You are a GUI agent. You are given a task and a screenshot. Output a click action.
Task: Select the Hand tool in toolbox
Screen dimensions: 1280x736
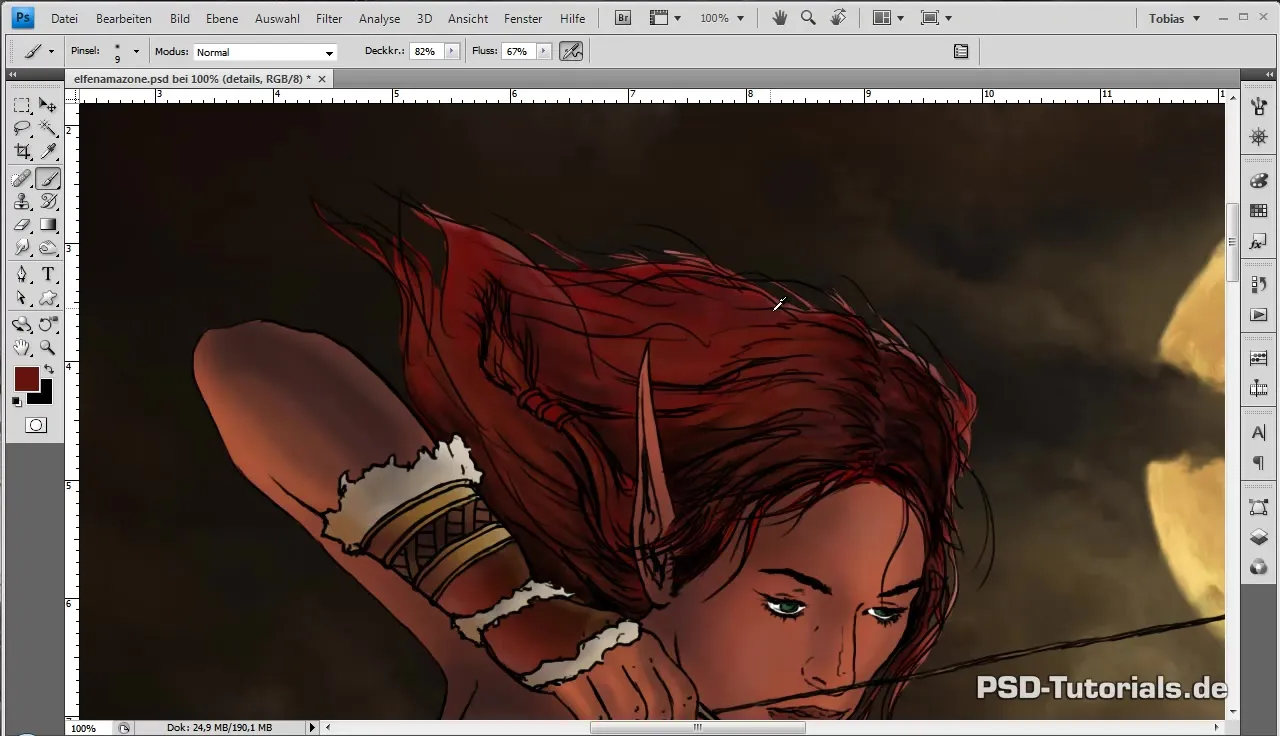click(22, 348)
